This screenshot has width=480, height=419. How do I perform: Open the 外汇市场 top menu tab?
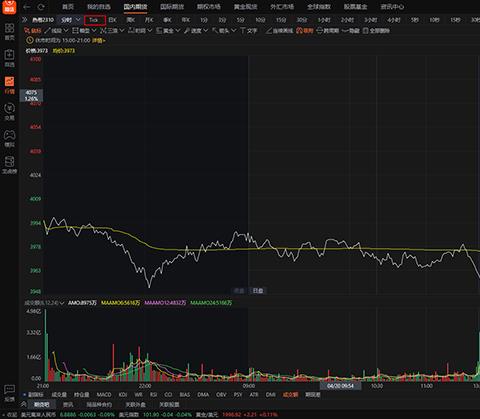point(282,7)
